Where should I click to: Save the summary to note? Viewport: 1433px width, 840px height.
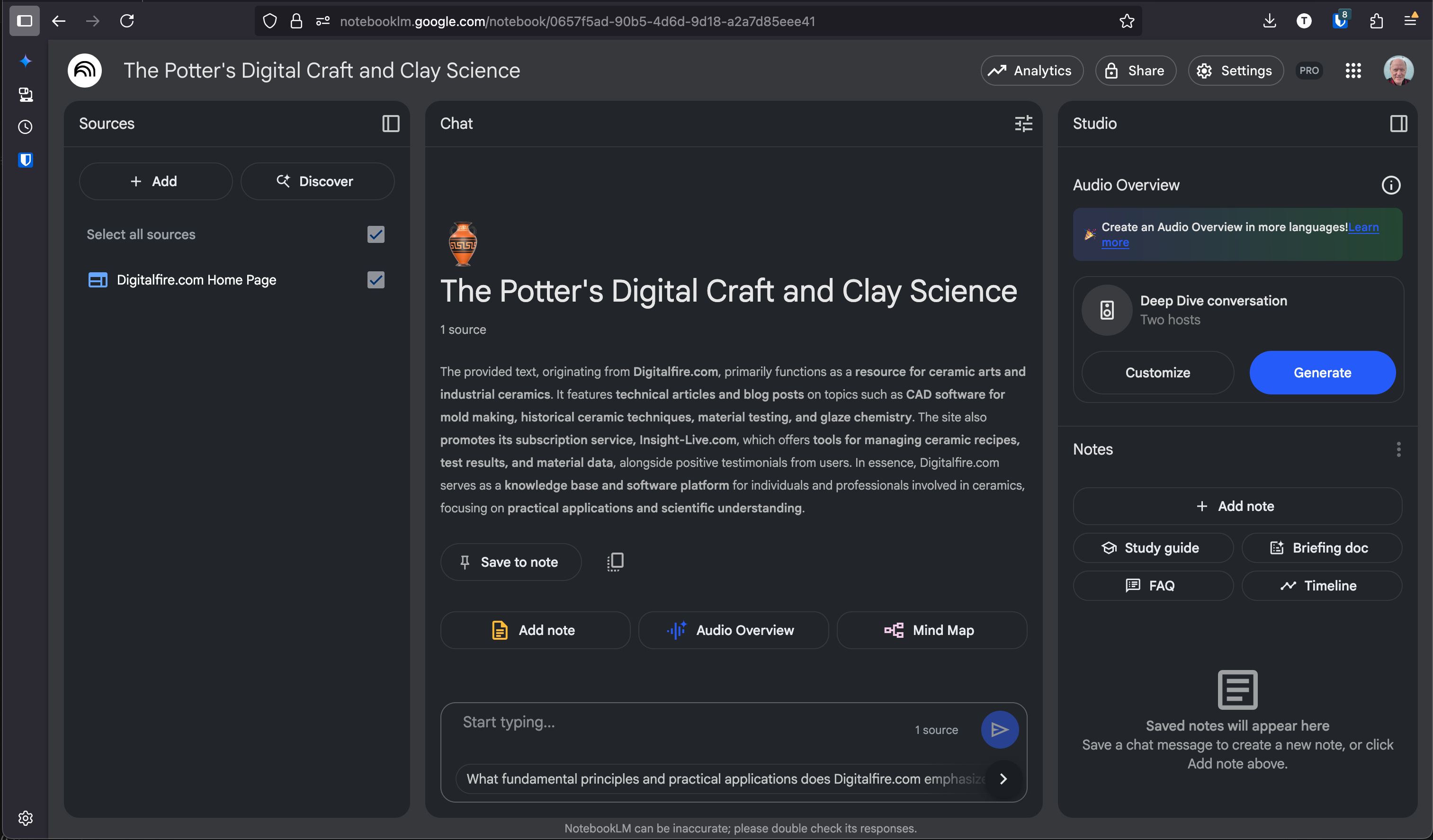tap(510, 562)
